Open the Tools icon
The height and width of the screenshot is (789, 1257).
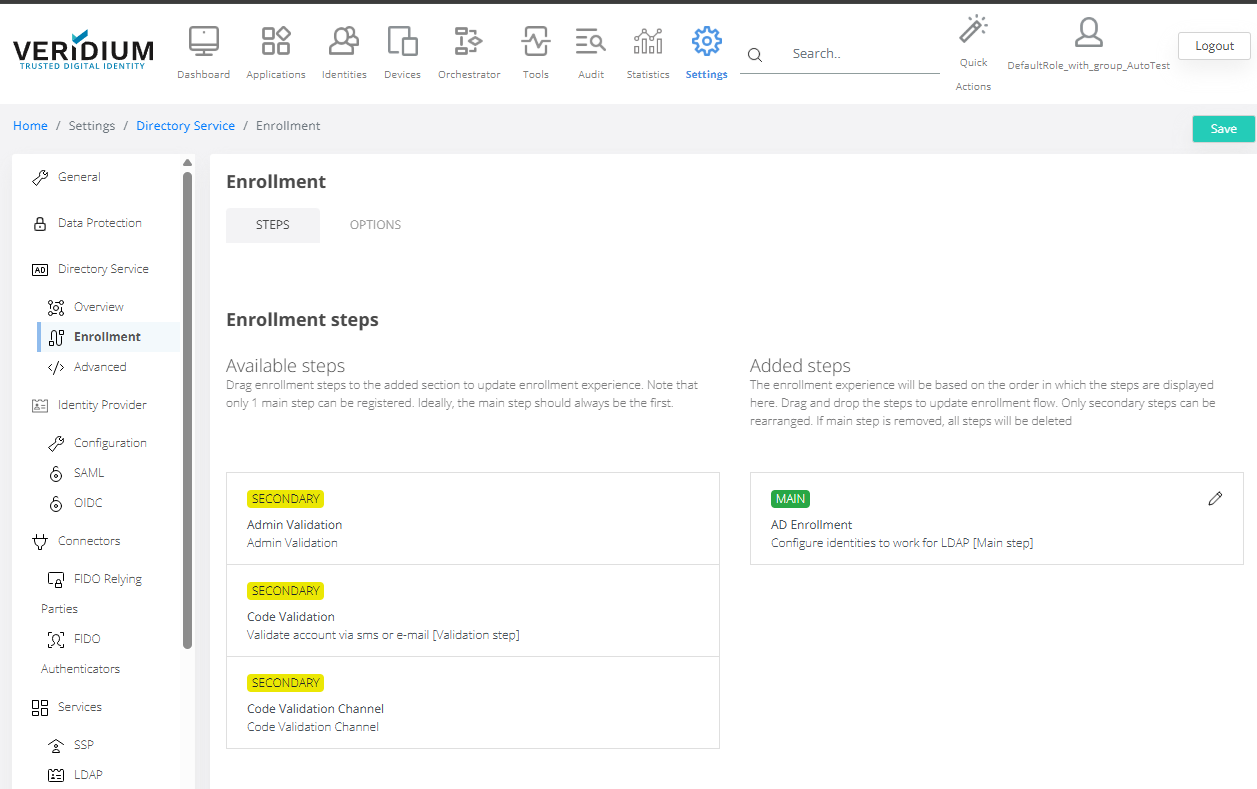(536, 41)
